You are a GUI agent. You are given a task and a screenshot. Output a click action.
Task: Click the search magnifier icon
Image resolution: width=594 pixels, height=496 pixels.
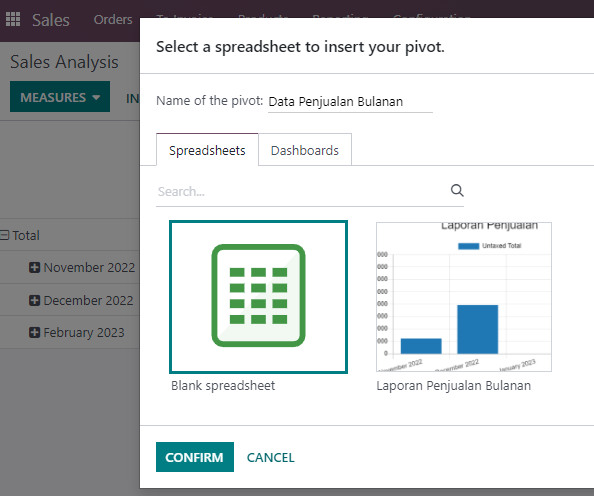[x=457, y=190]
